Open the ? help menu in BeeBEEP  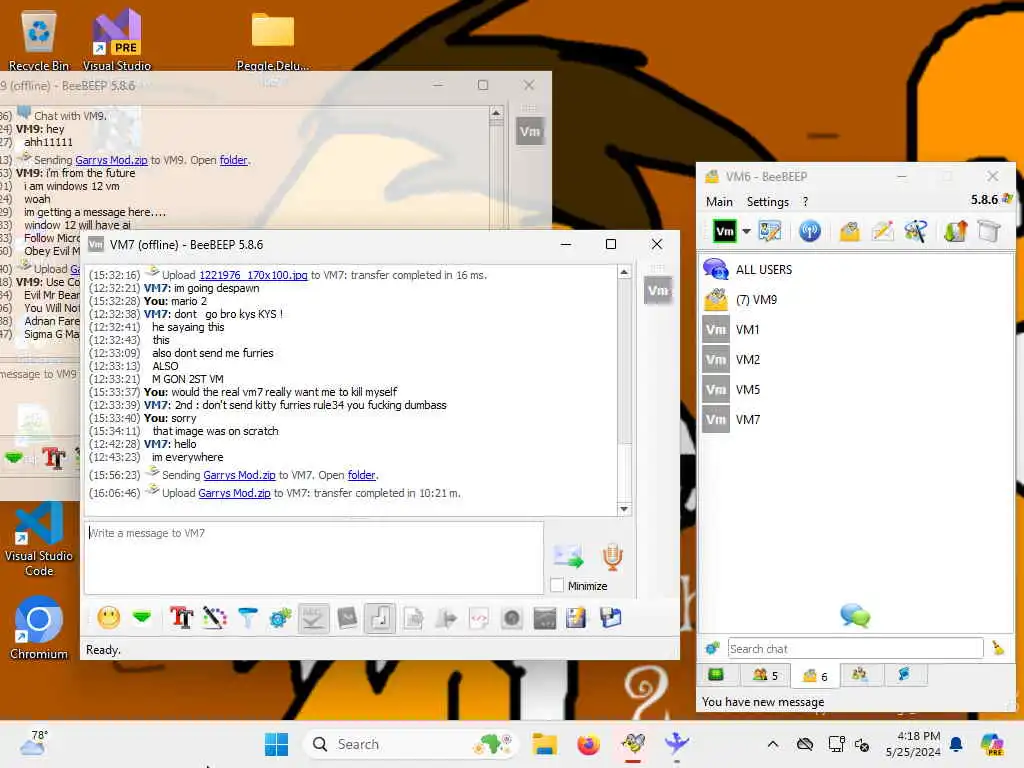805,202
